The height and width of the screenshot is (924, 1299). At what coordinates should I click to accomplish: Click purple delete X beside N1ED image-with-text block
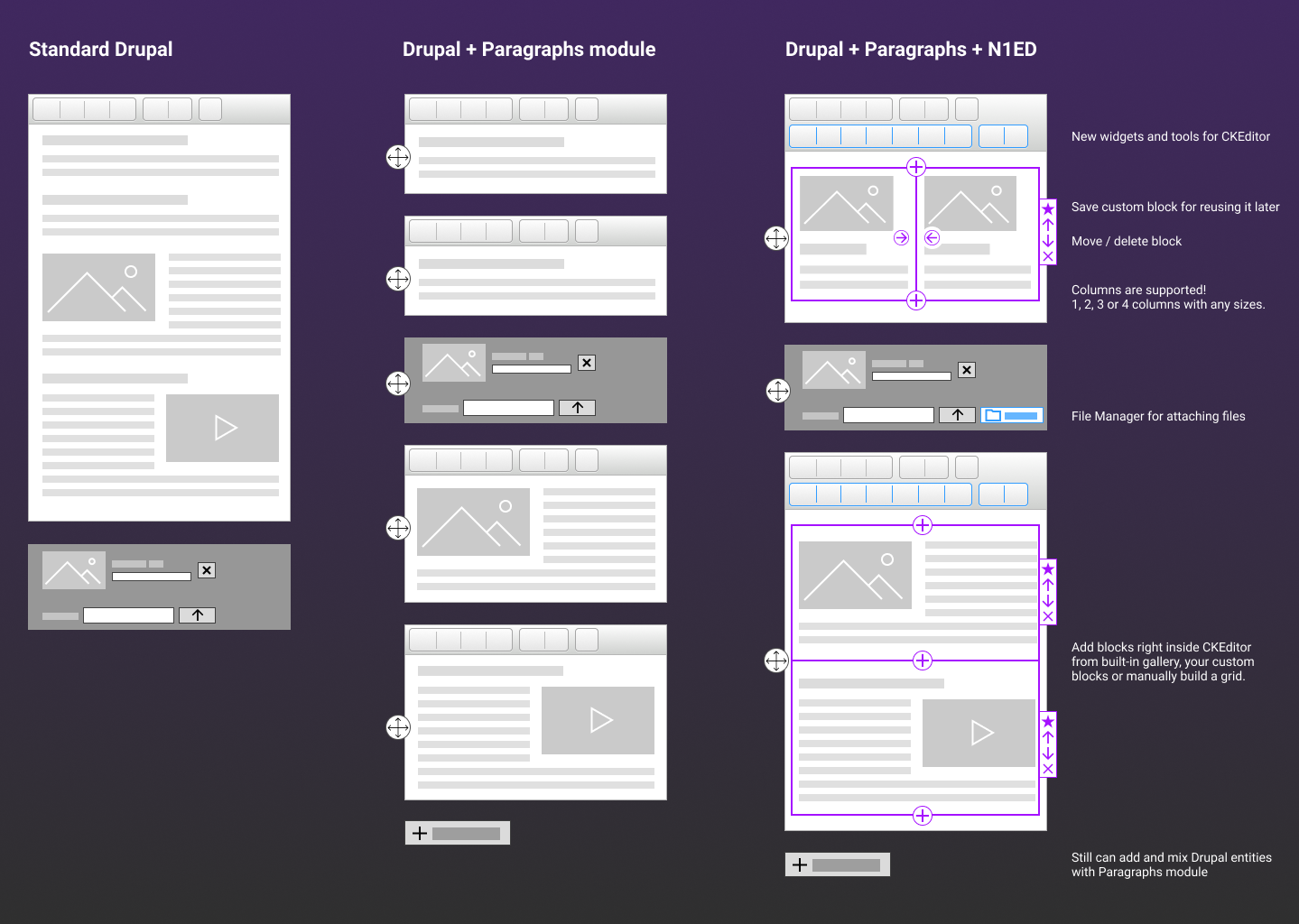click(1048, 616)
